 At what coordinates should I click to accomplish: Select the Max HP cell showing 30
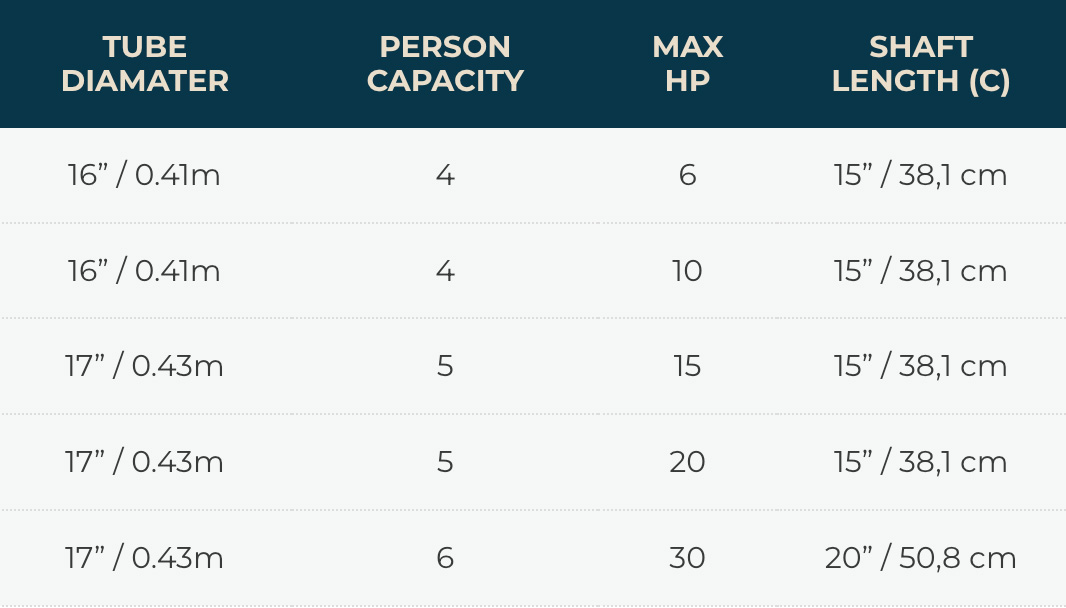[687, 557]
